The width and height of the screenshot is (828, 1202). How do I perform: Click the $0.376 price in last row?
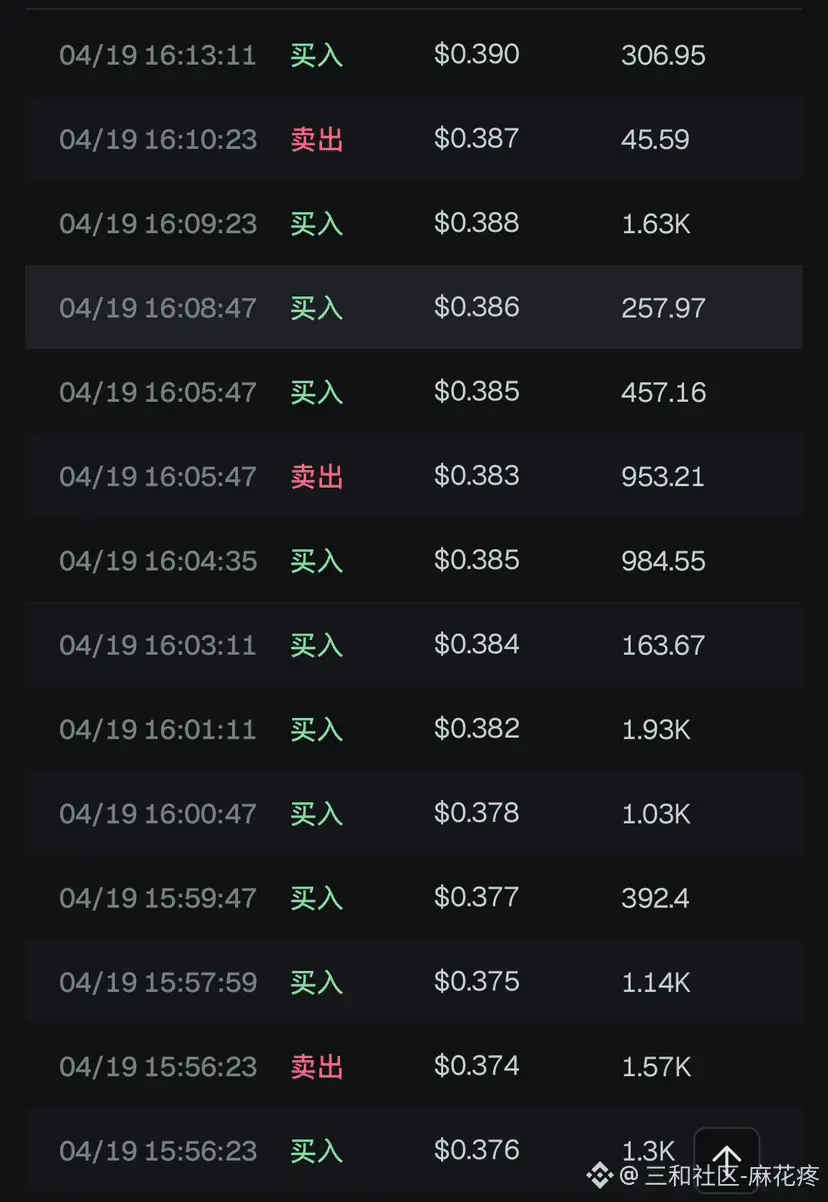[x=476, y=1151]
